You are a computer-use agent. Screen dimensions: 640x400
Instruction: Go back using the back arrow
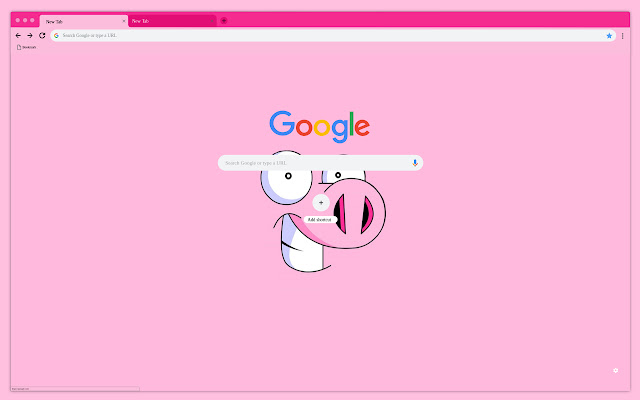click(x=18, y=36)
